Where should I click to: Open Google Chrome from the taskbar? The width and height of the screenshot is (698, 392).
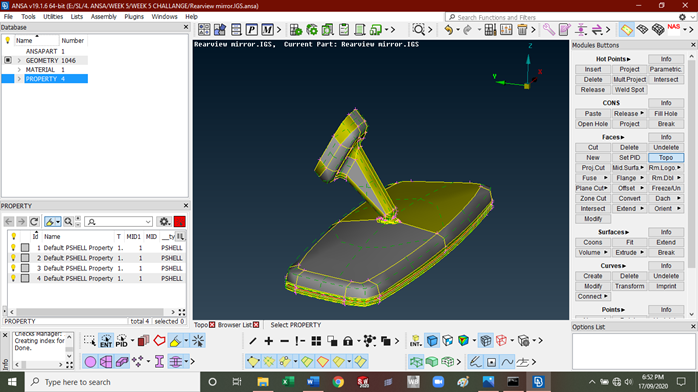tap(338, 382)
